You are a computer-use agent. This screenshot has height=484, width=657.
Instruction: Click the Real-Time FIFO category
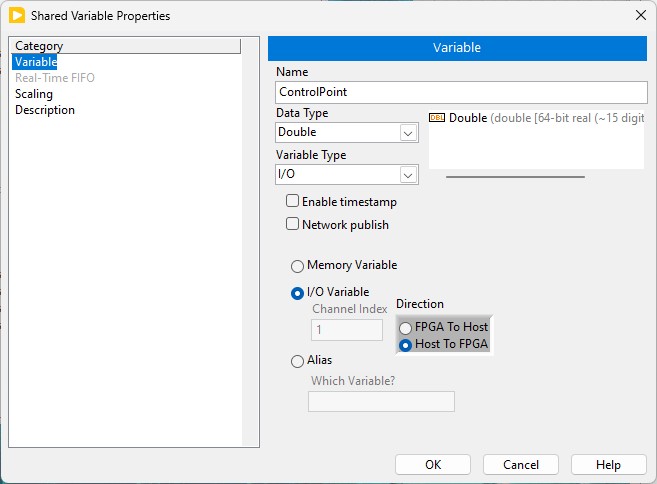click(x=55, y=78)
